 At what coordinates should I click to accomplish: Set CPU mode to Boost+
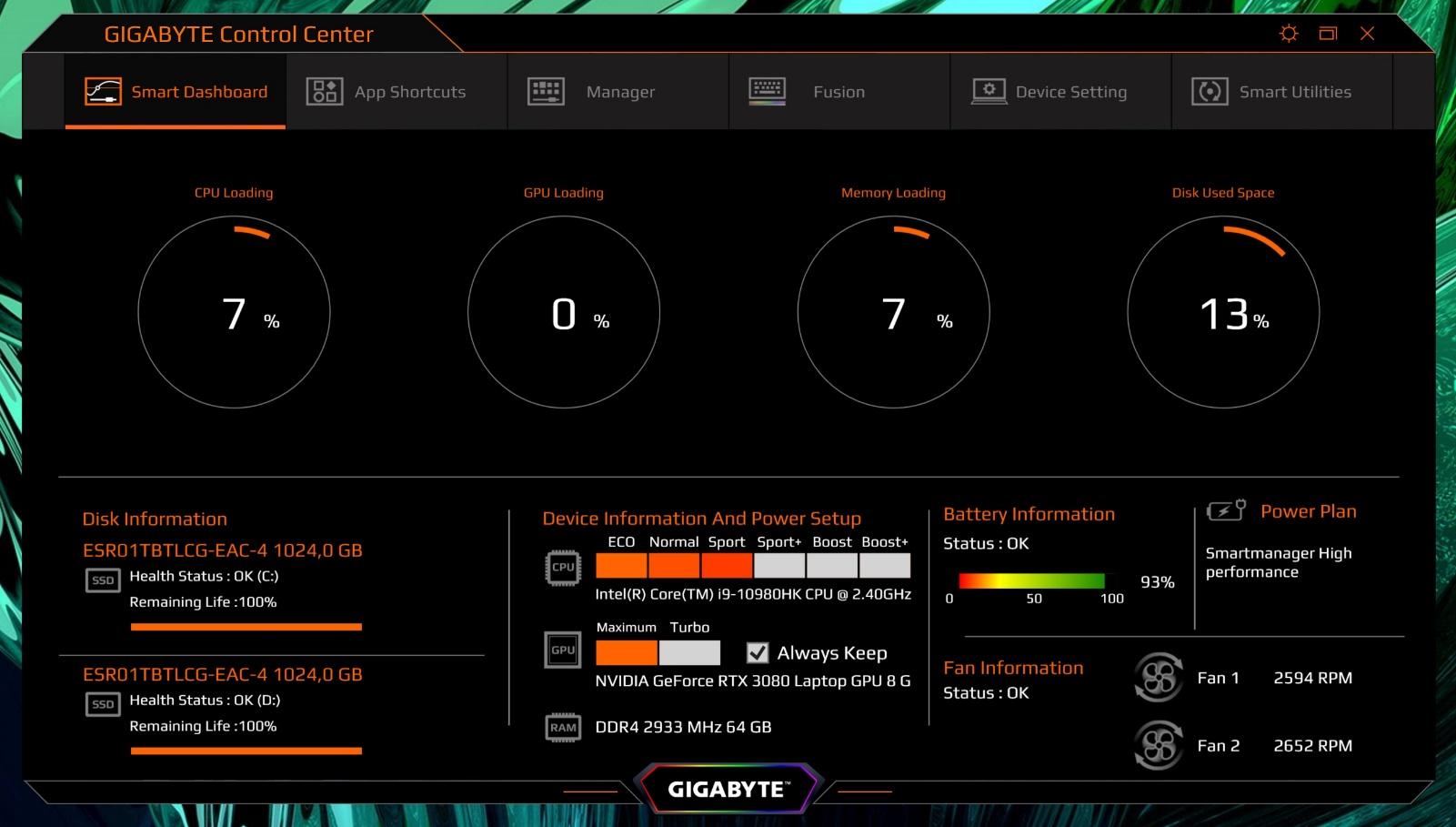[885, 566]
